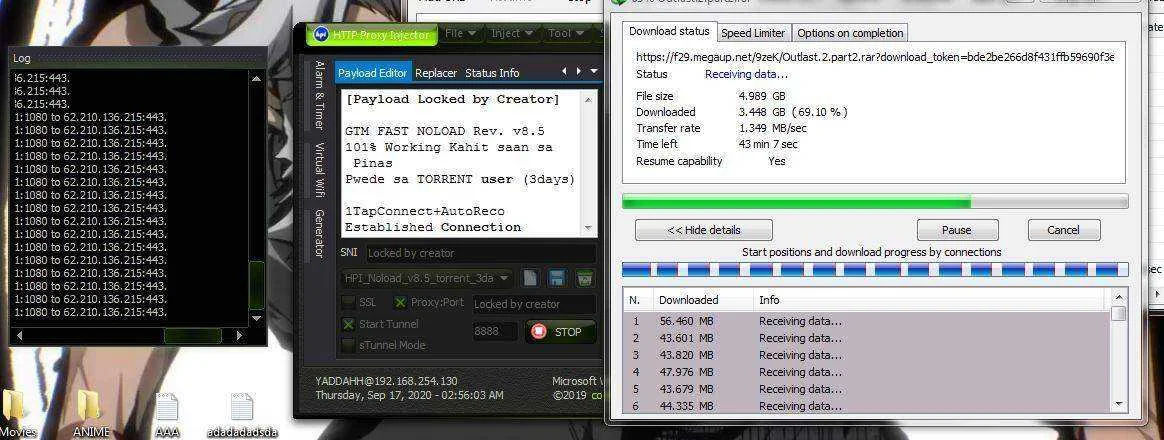Click the payload editor scroll up arrow
The image size is (1164, 440).
(589, 98)
